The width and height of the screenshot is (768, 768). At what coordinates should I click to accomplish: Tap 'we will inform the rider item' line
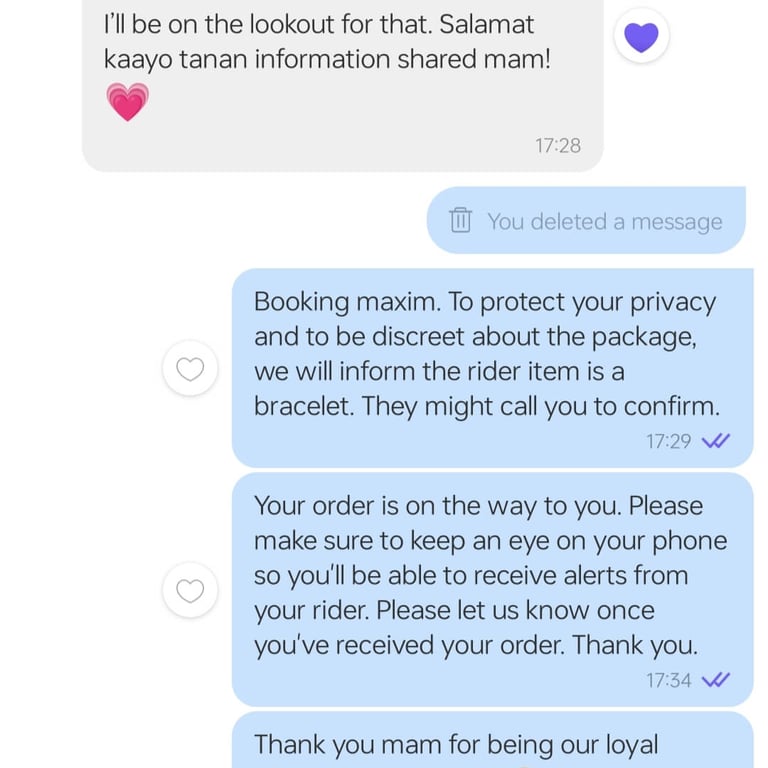tap(439, 372)
